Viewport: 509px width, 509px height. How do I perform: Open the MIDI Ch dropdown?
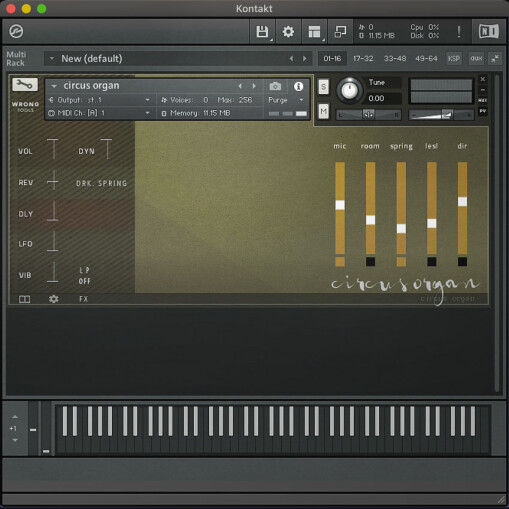(x=99, y=113)
